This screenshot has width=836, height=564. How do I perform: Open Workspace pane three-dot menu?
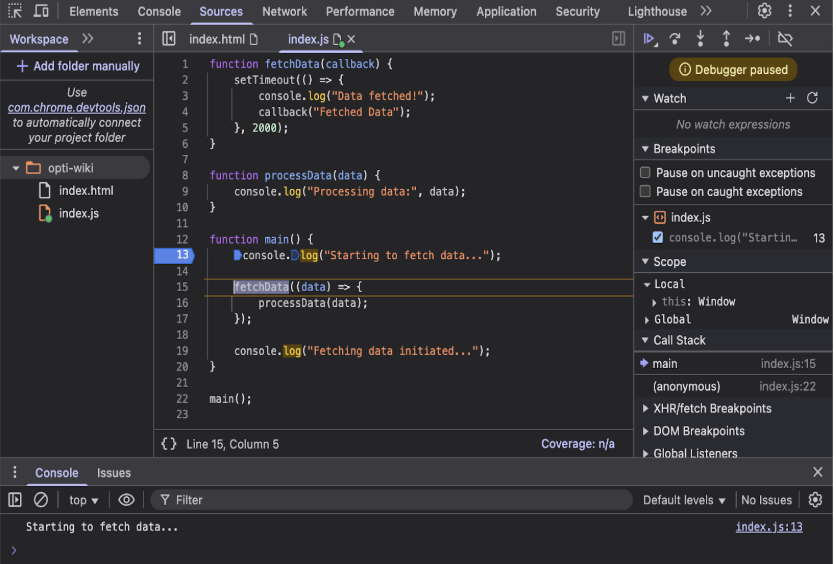click(140, 38)
